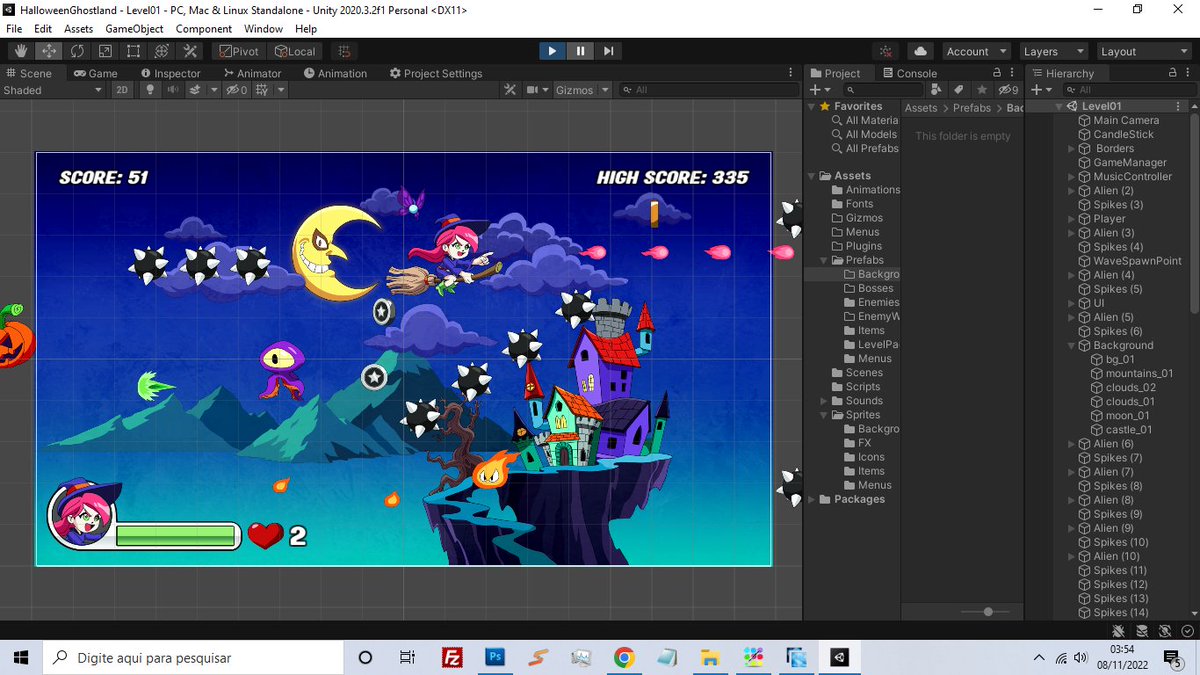The height and width of the screenshot is (675, 1200).
Task: Open Google Chrome from the taskbar
Action: point(624,657)
